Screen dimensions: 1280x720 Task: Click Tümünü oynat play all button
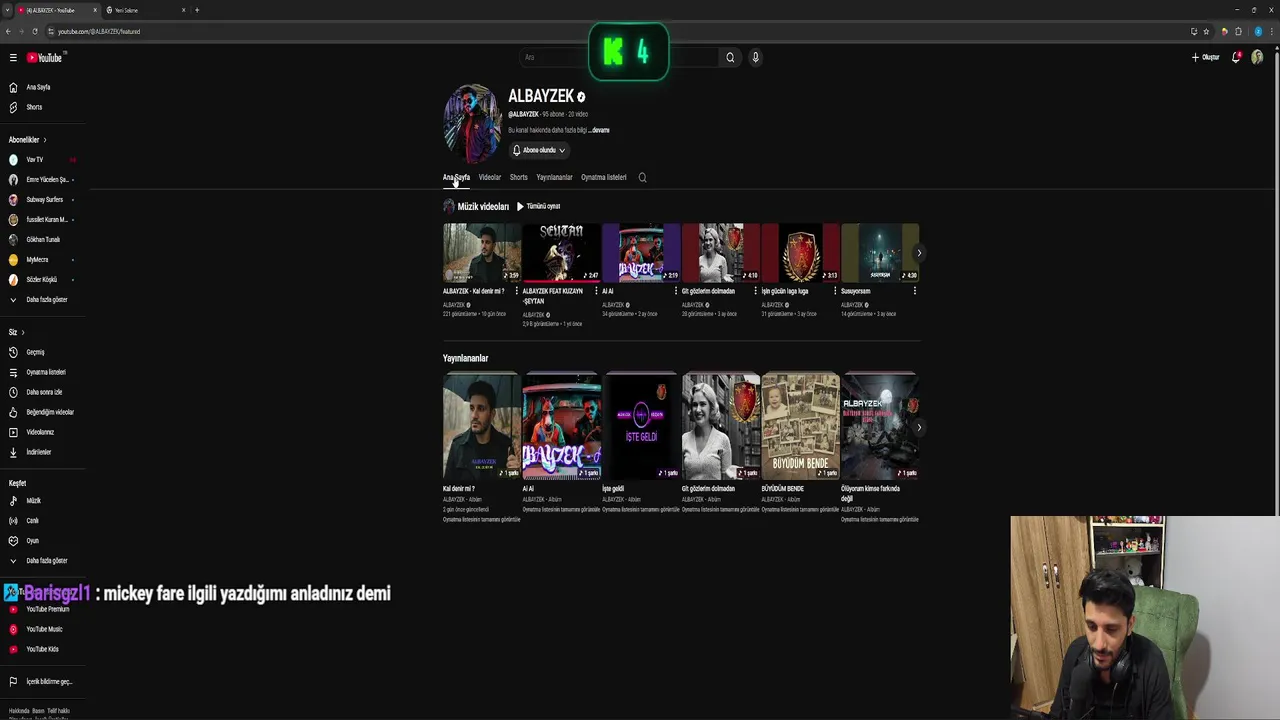click(538, 206)
